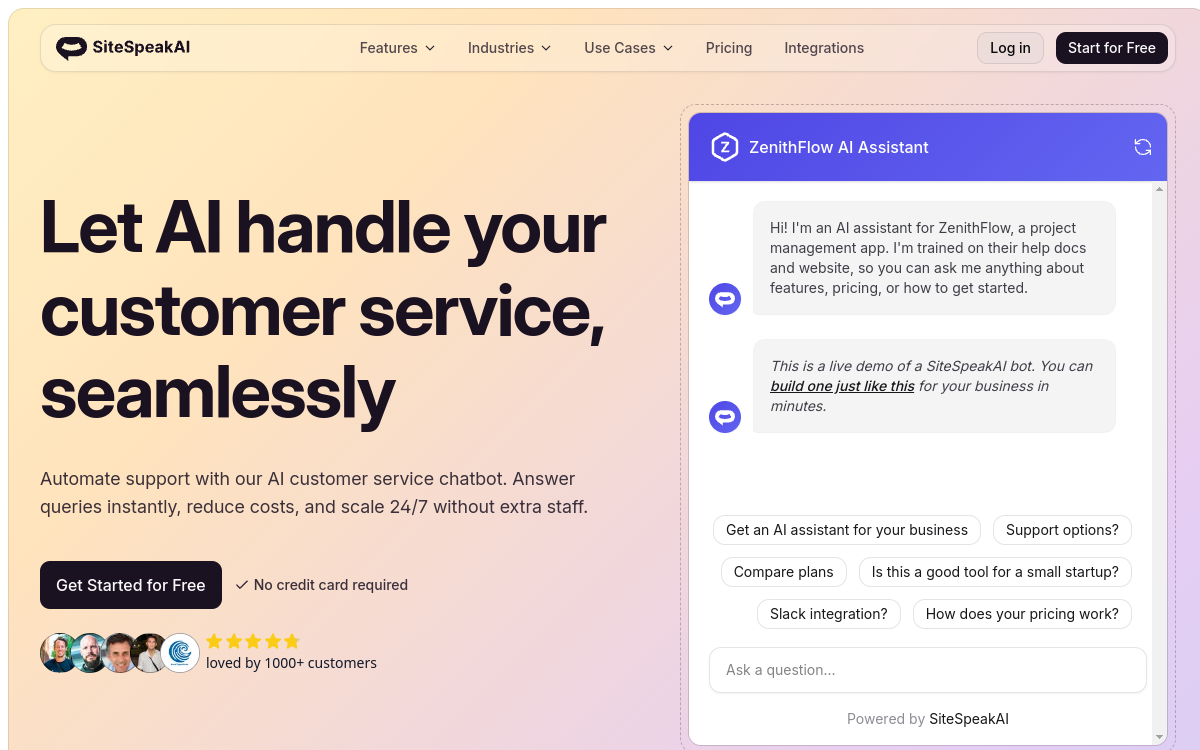This screenshot has height=750, width=1200.
Task: Click the last star of the five-star rating
Action: [291, 641]
